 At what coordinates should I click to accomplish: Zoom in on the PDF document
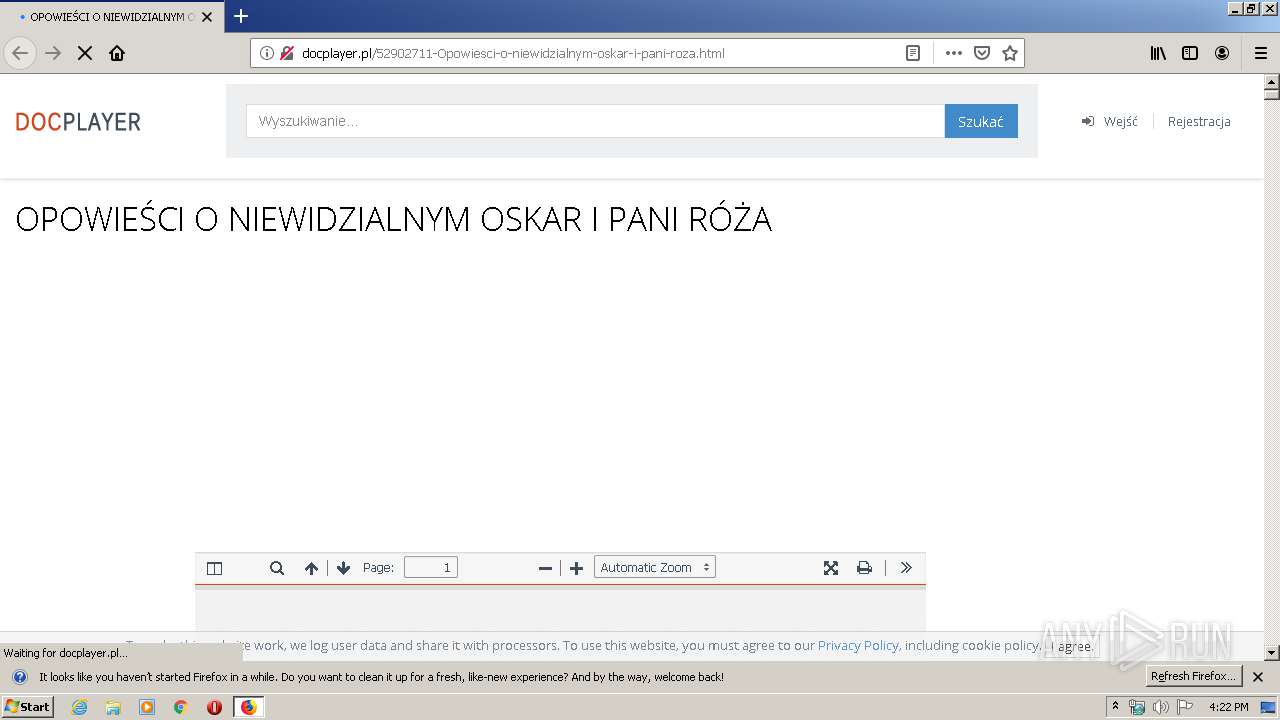576,568
